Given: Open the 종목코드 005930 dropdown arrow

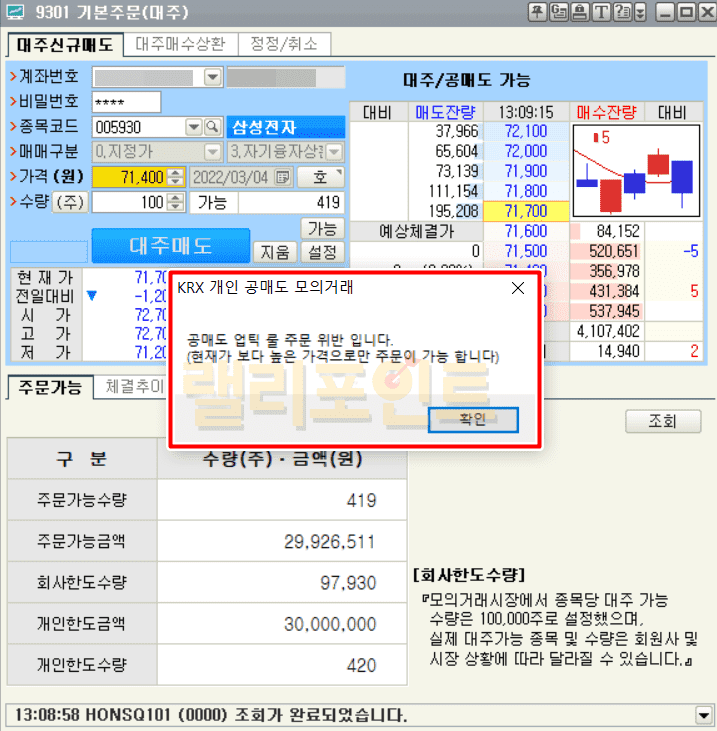Looking at the screenshot, I should tap(194, 127).
